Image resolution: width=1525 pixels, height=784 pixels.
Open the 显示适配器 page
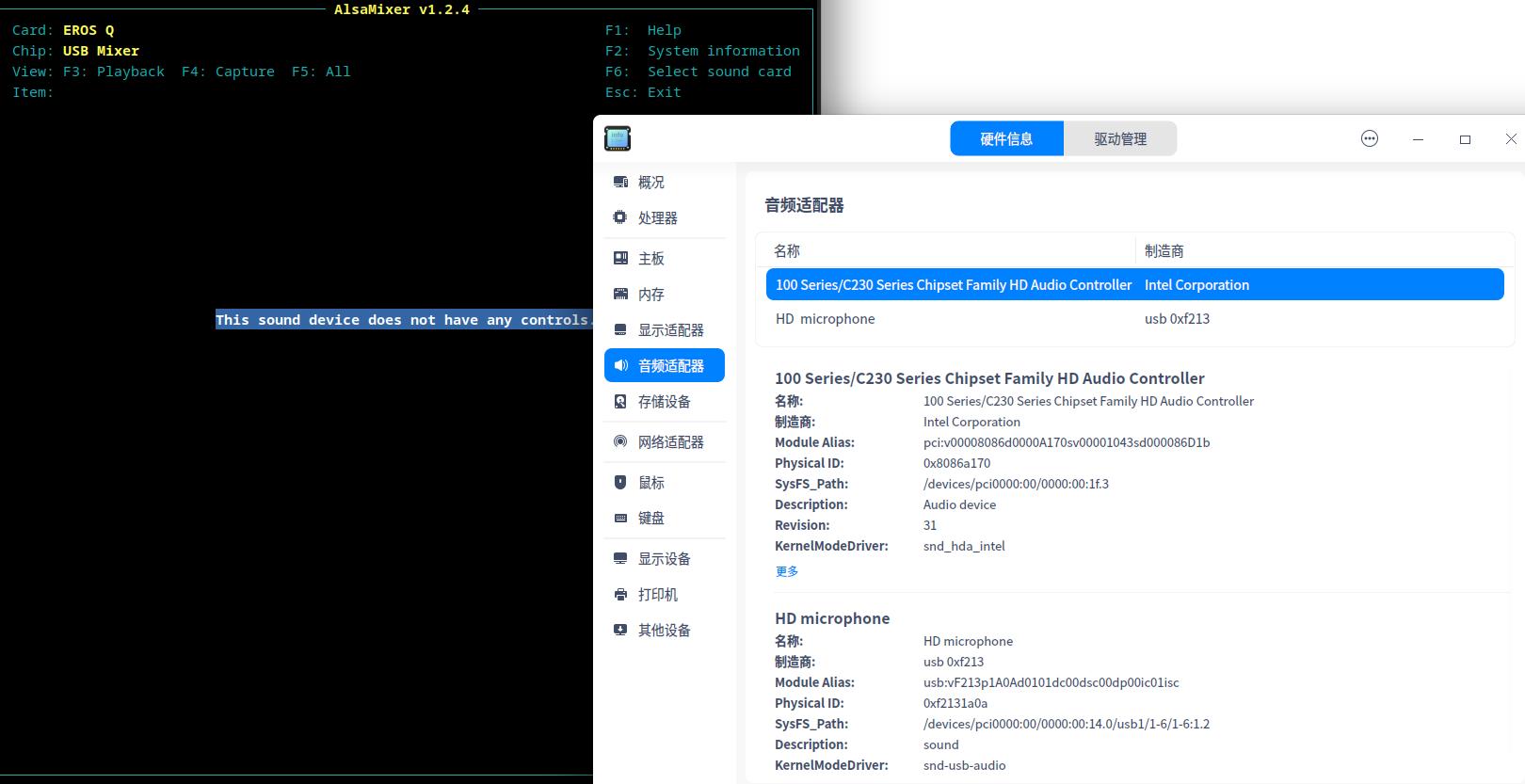665,329
